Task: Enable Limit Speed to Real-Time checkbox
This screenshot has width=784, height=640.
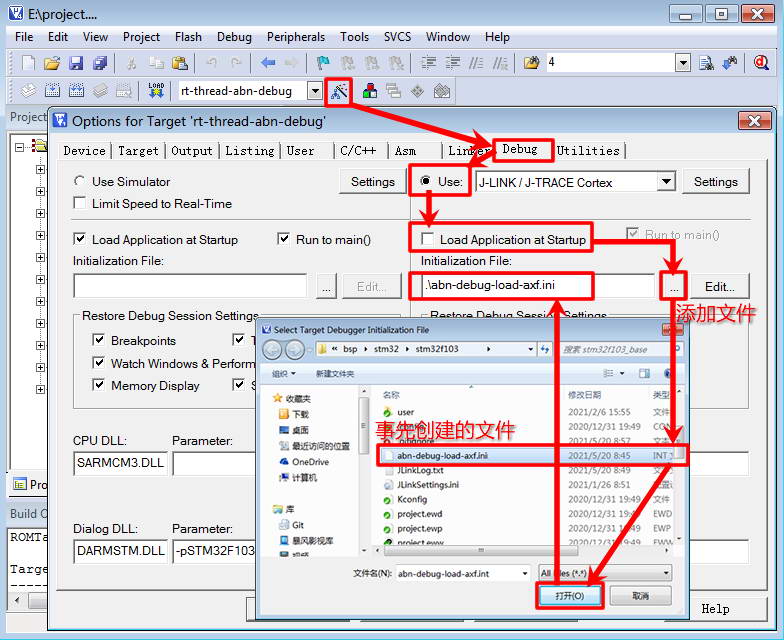Action: (x=80, y=204)
